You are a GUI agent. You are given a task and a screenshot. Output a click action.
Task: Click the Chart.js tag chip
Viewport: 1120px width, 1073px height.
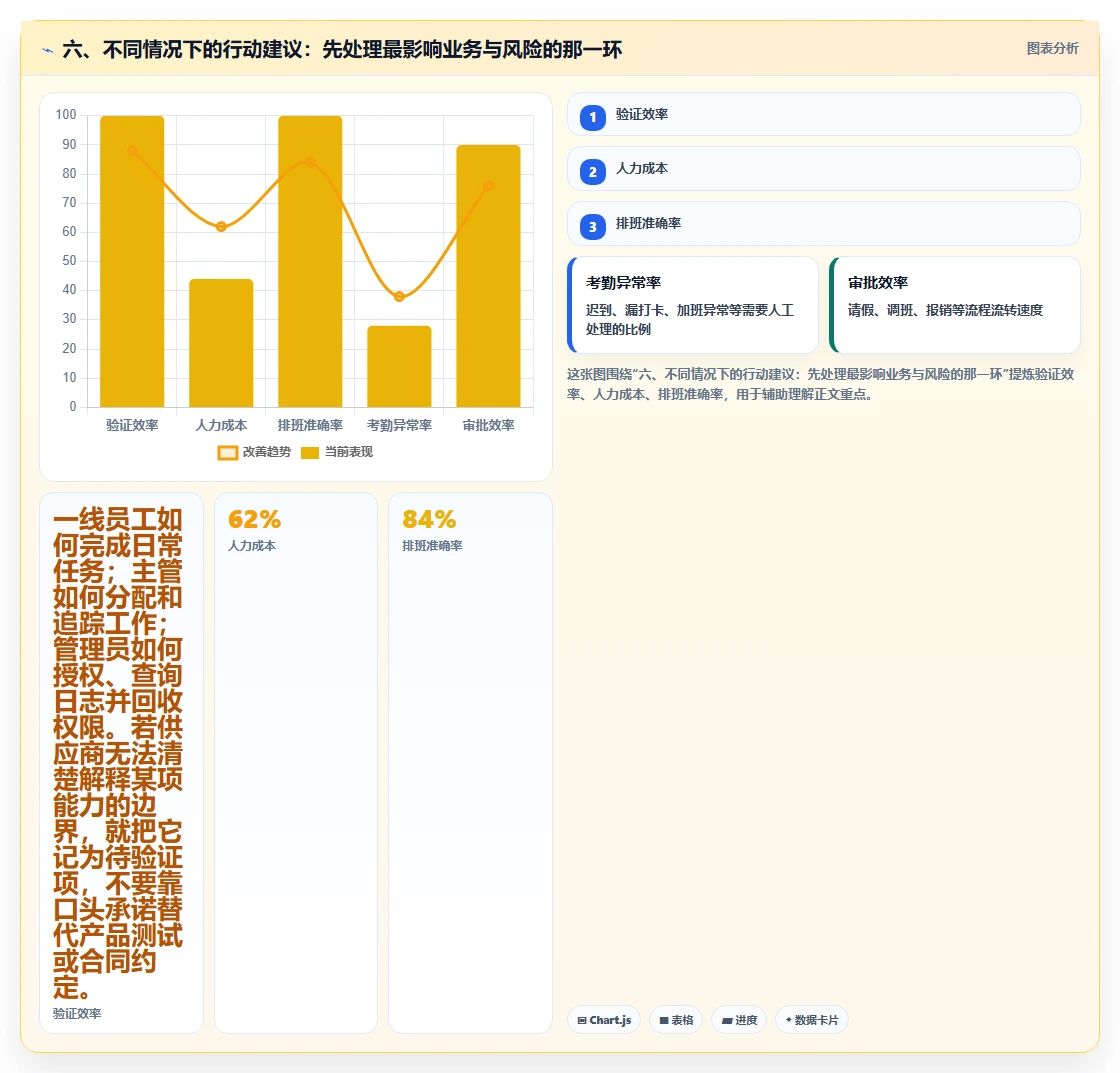coord(604,1020)
